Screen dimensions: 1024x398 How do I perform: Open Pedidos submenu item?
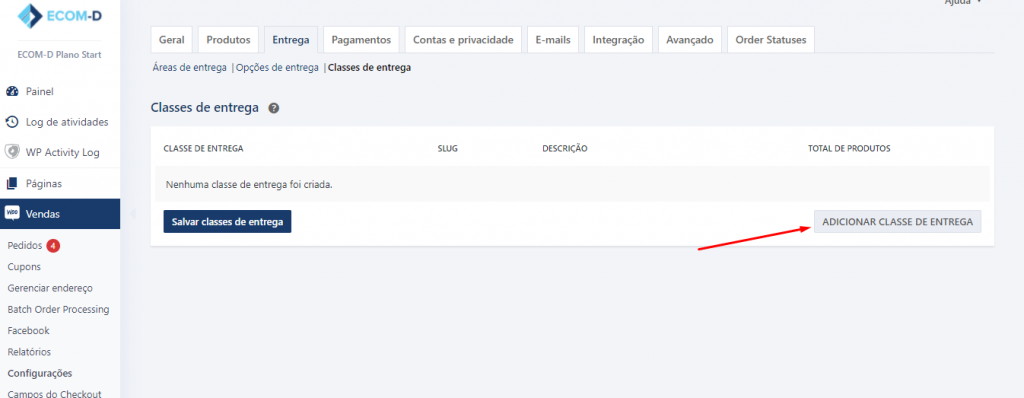(x=25, y=246)
